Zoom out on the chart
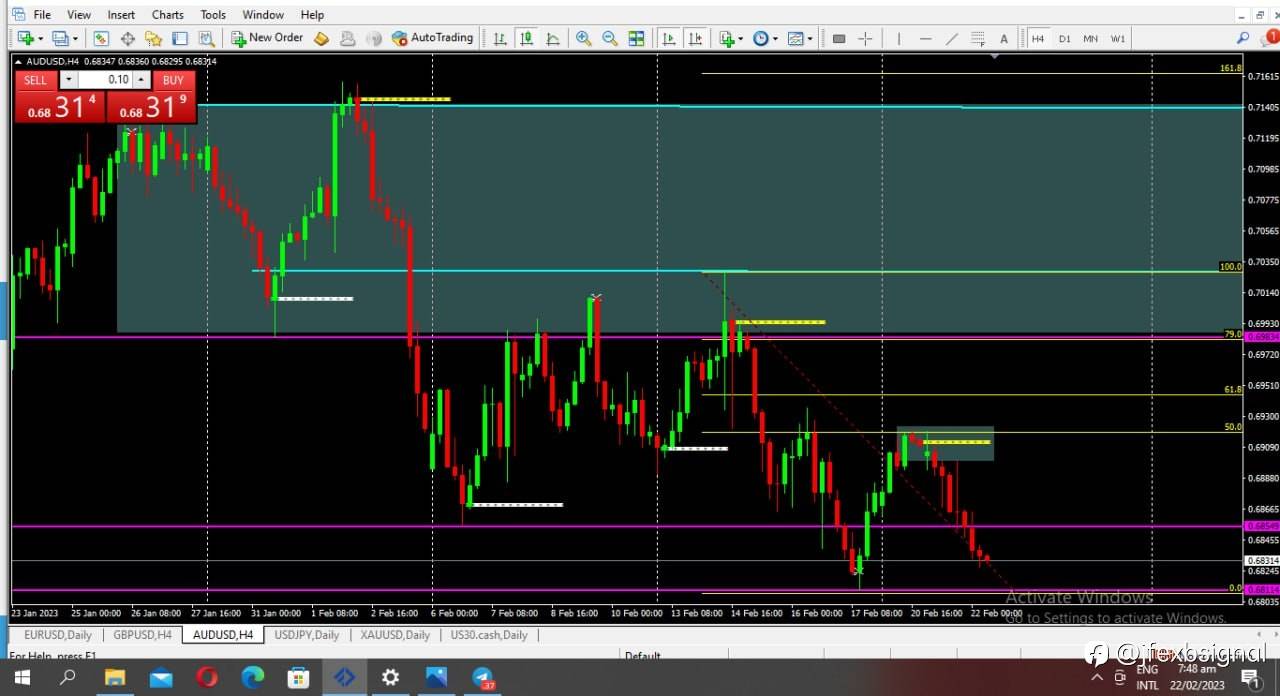This screenshot has height=696, width=1280. tap(609, 38)
